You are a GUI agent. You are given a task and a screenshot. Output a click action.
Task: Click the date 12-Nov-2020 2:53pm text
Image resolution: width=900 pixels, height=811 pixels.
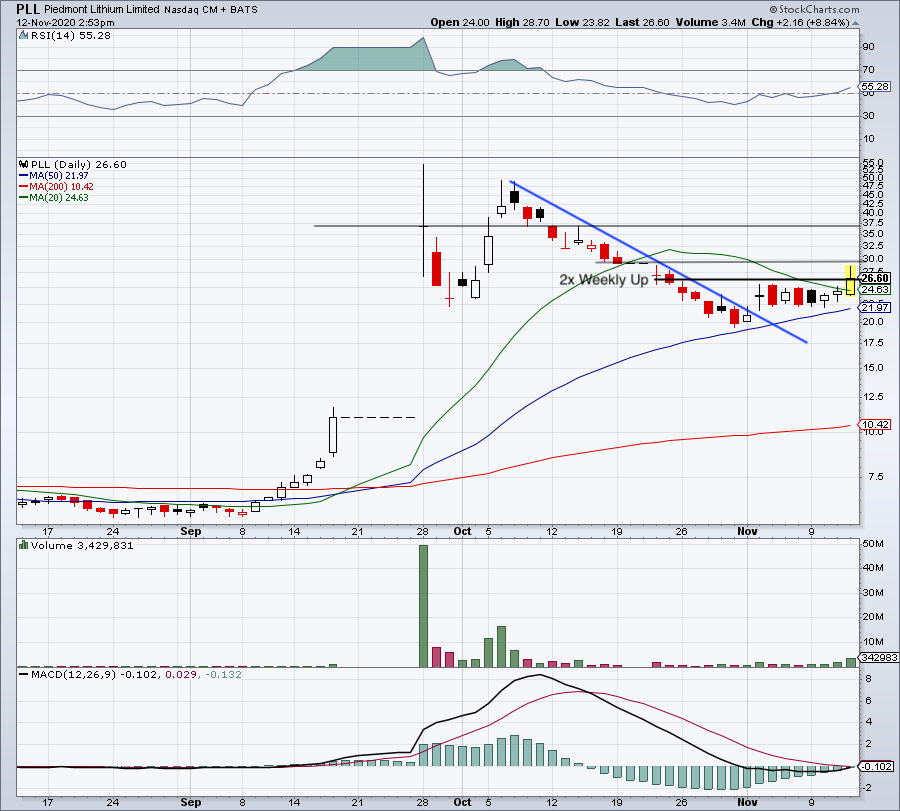[x=65, y=23]
